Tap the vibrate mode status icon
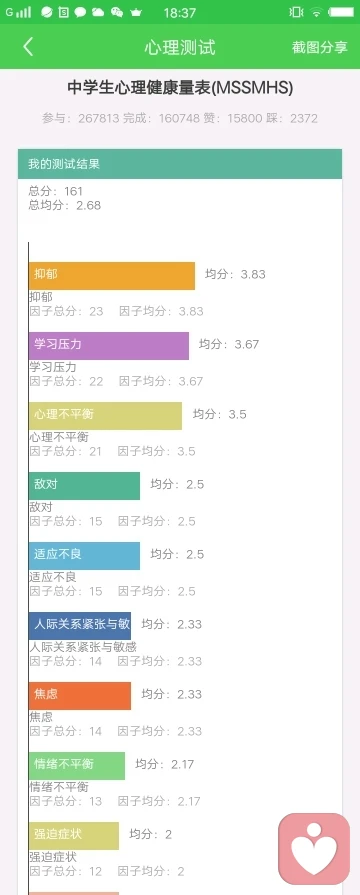Viewport: 360px width, 895px height. coord(296,12)
